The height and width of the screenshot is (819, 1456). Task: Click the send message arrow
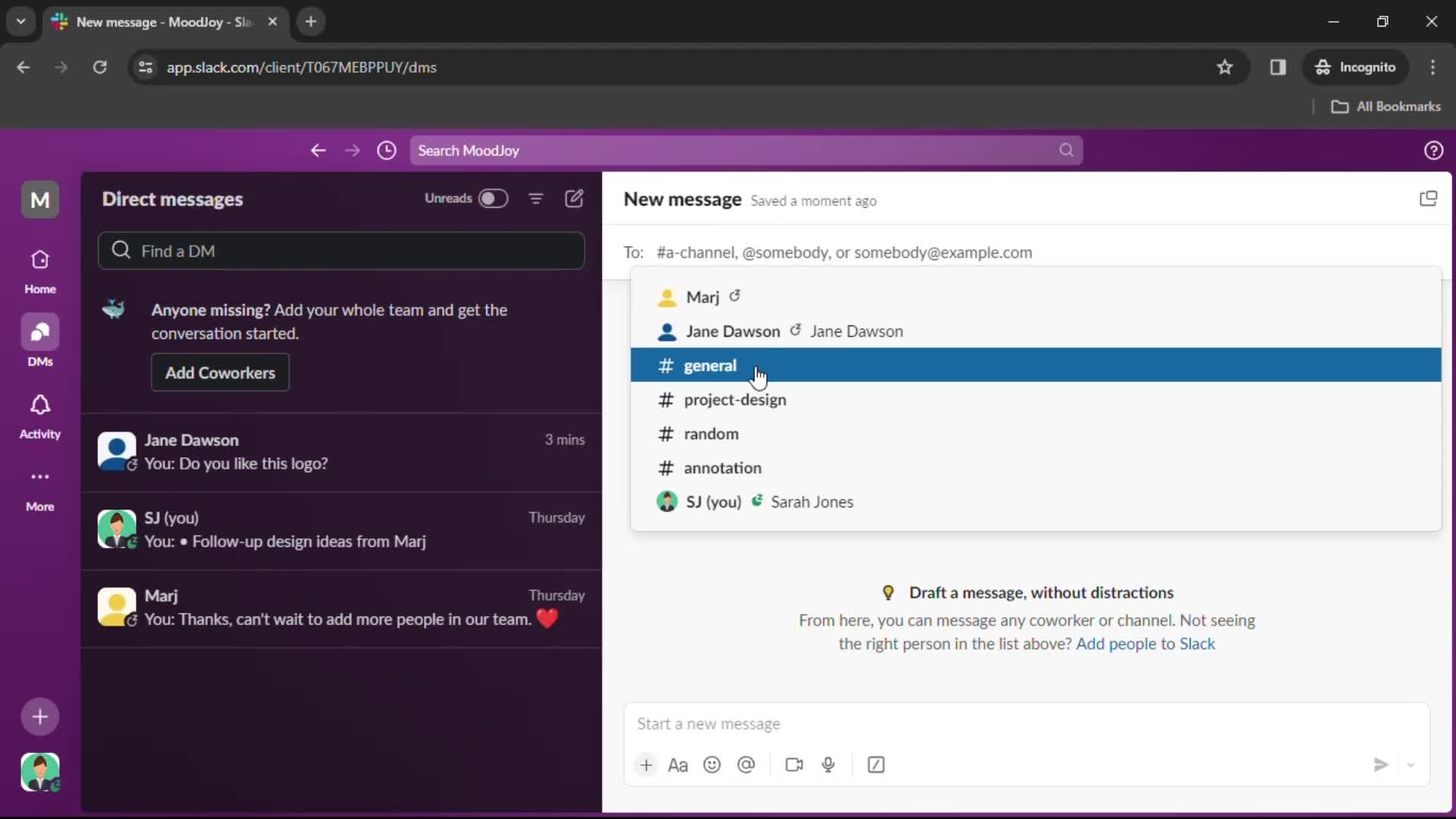[1381, 765]
